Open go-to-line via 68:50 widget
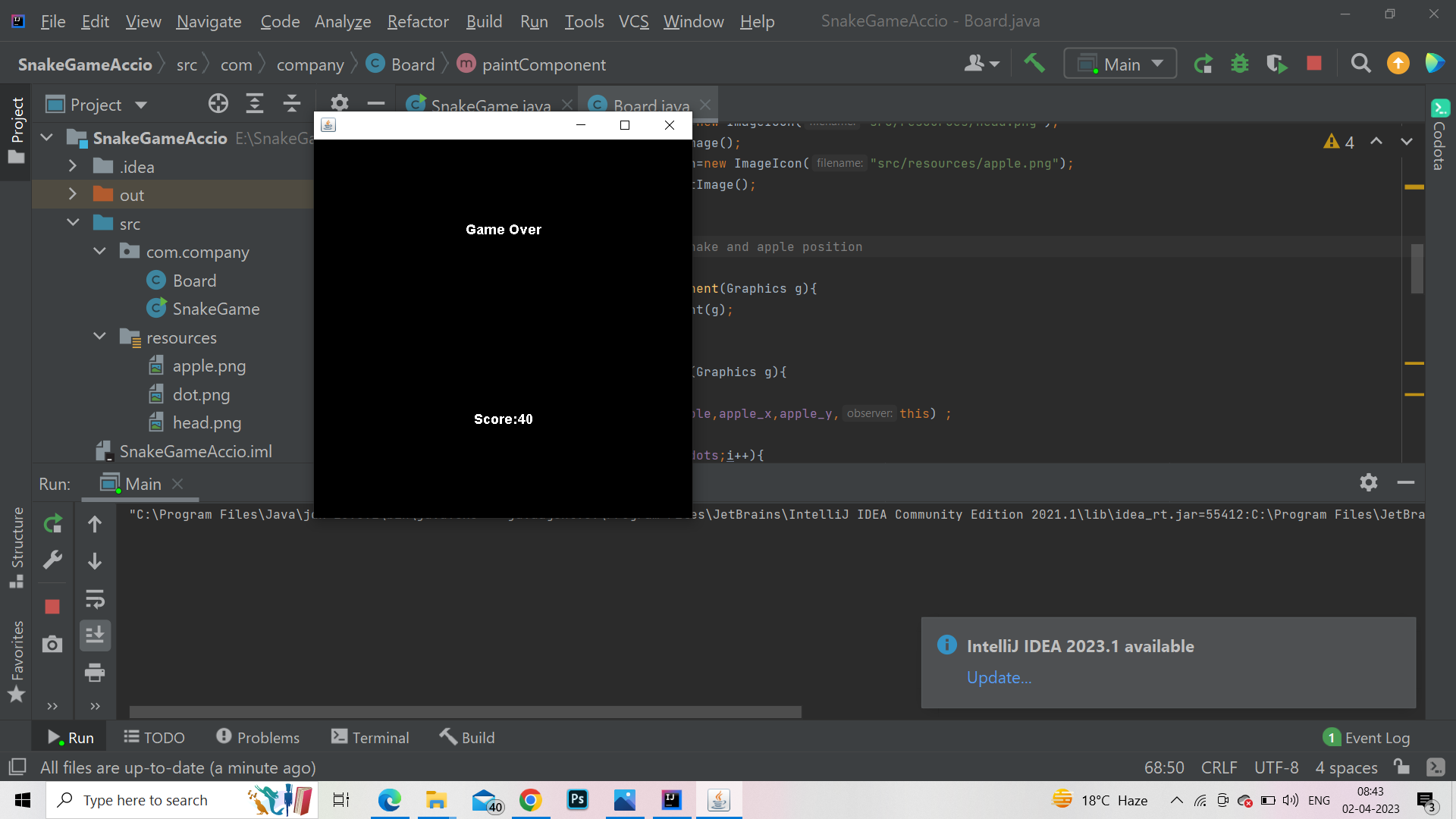The image size is (1456, 819). click(x=1164, y=767)
